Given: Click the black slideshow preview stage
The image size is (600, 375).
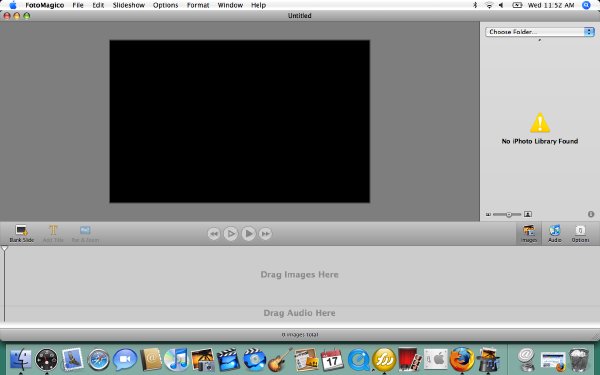Looking at the screenshot, I should click(240, 121).
